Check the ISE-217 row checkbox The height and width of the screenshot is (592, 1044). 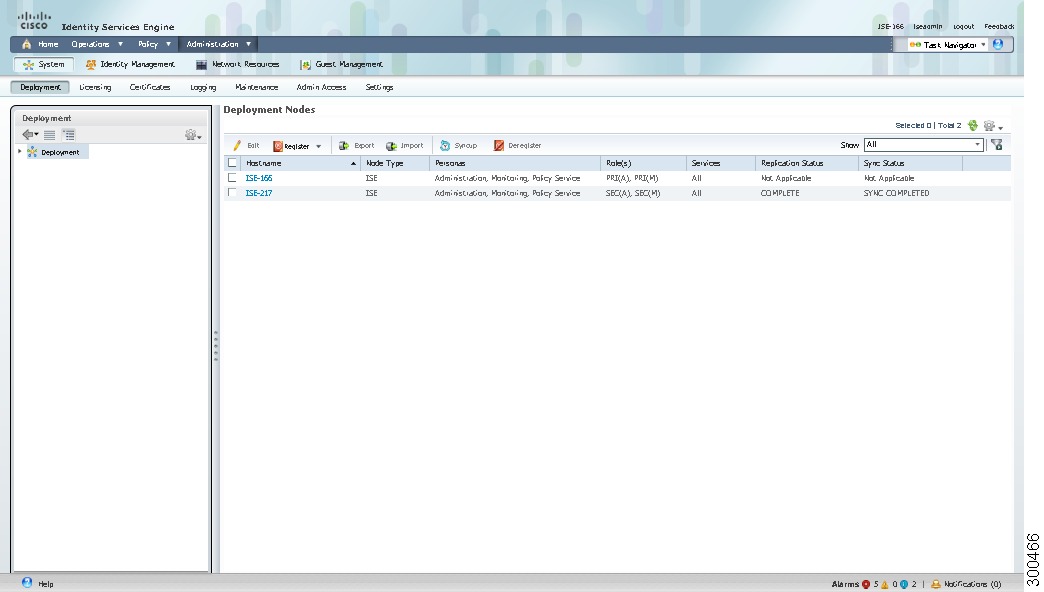[232, 193]
